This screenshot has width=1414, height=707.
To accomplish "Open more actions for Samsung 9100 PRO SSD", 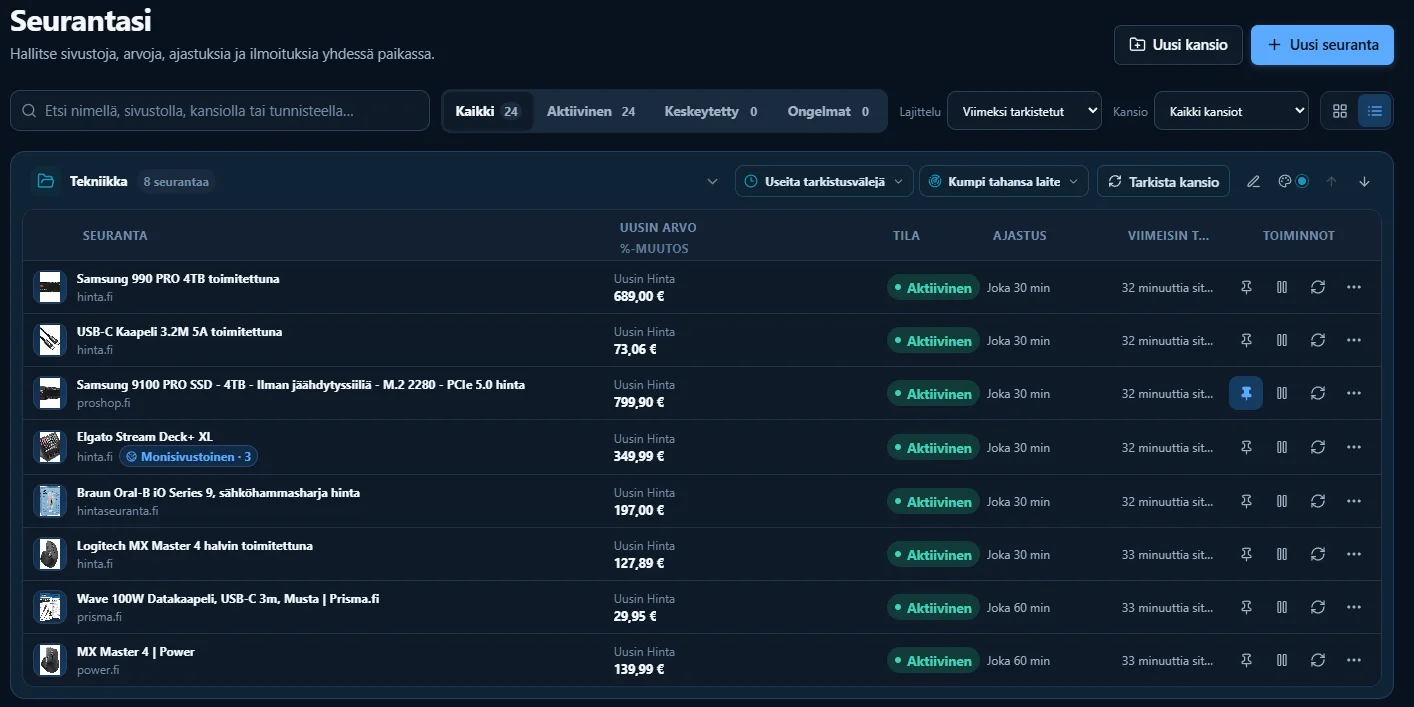I will click(x=1354, y=393).
